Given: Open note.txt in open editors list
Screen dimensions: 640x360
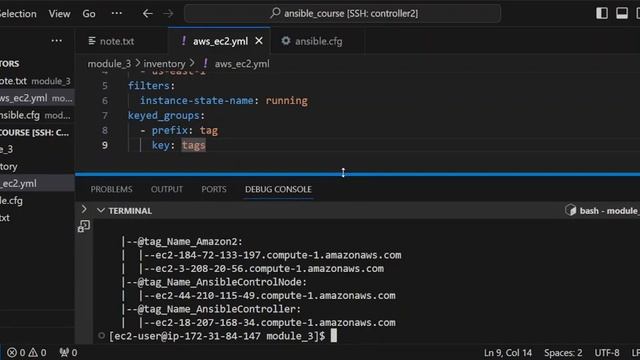Looking at the screenshot, I should 37,81.
